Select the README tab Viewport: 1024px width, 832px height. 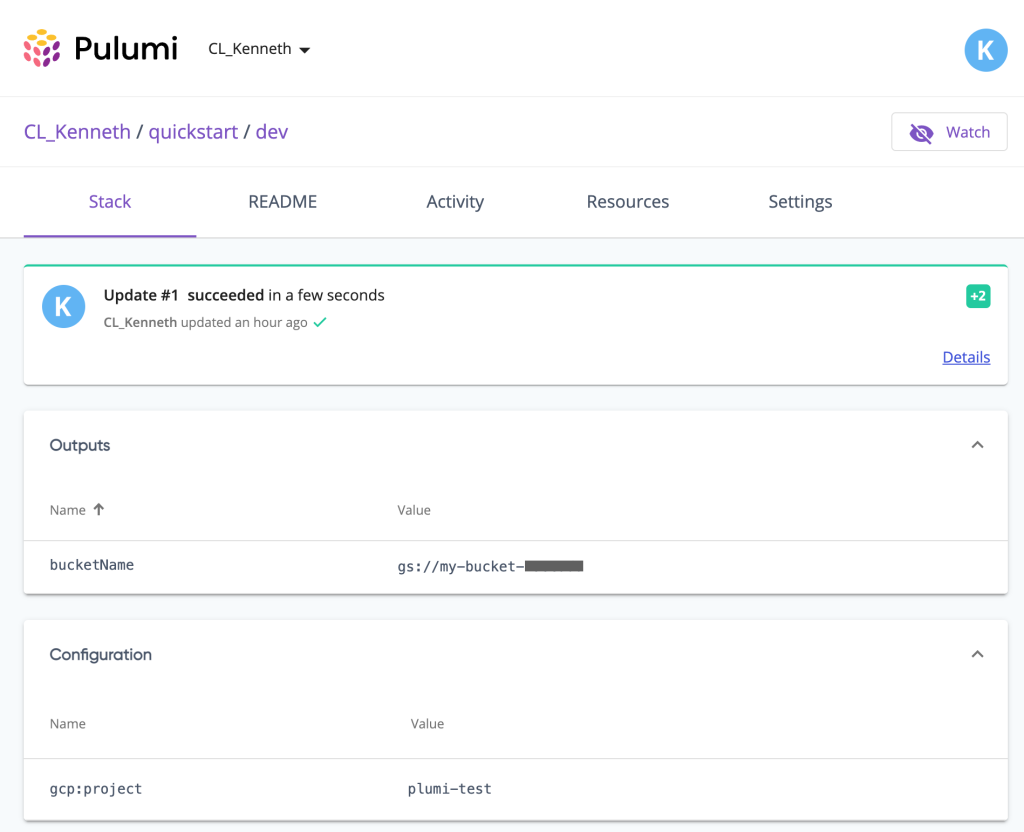(282, 201)
